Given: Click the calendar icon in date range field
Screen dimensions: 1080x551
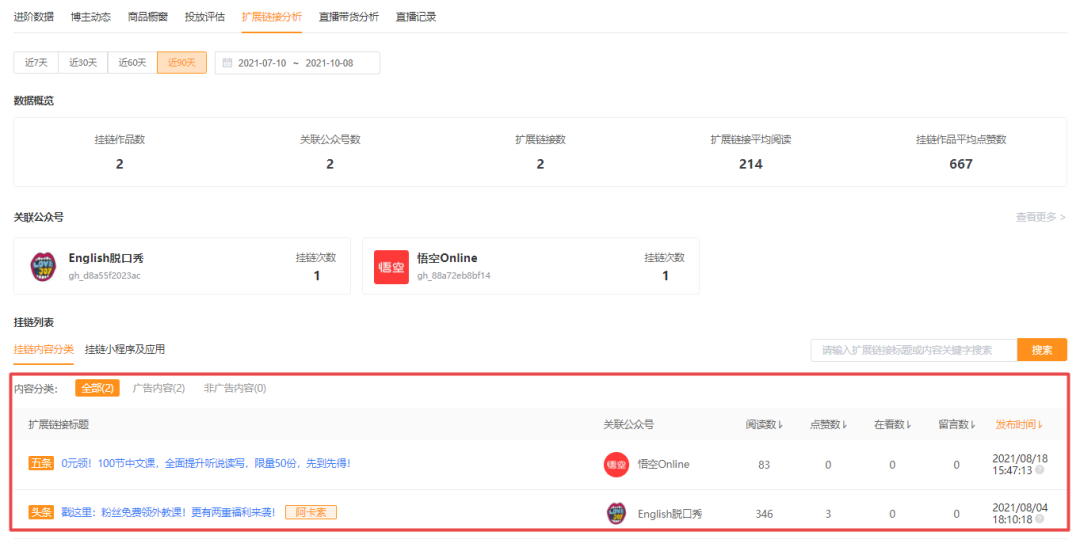Looking at the screenshot, I should [x=227, y=63].
